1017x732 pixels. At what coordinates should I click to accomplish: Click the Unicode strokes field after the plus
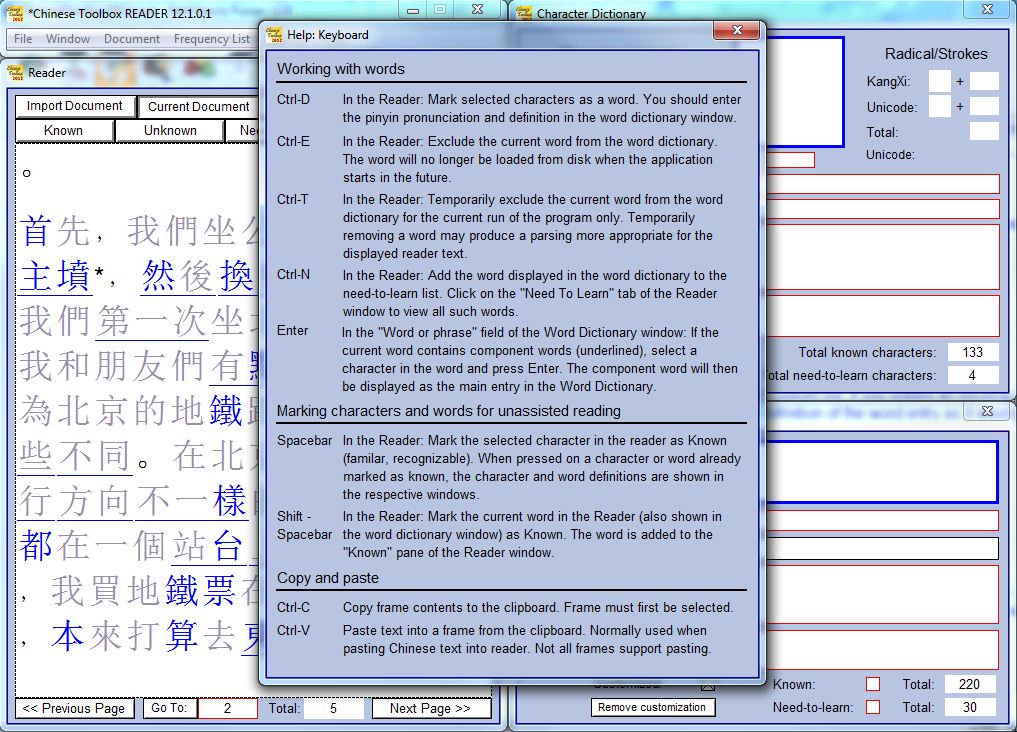[x=984, y=106]
